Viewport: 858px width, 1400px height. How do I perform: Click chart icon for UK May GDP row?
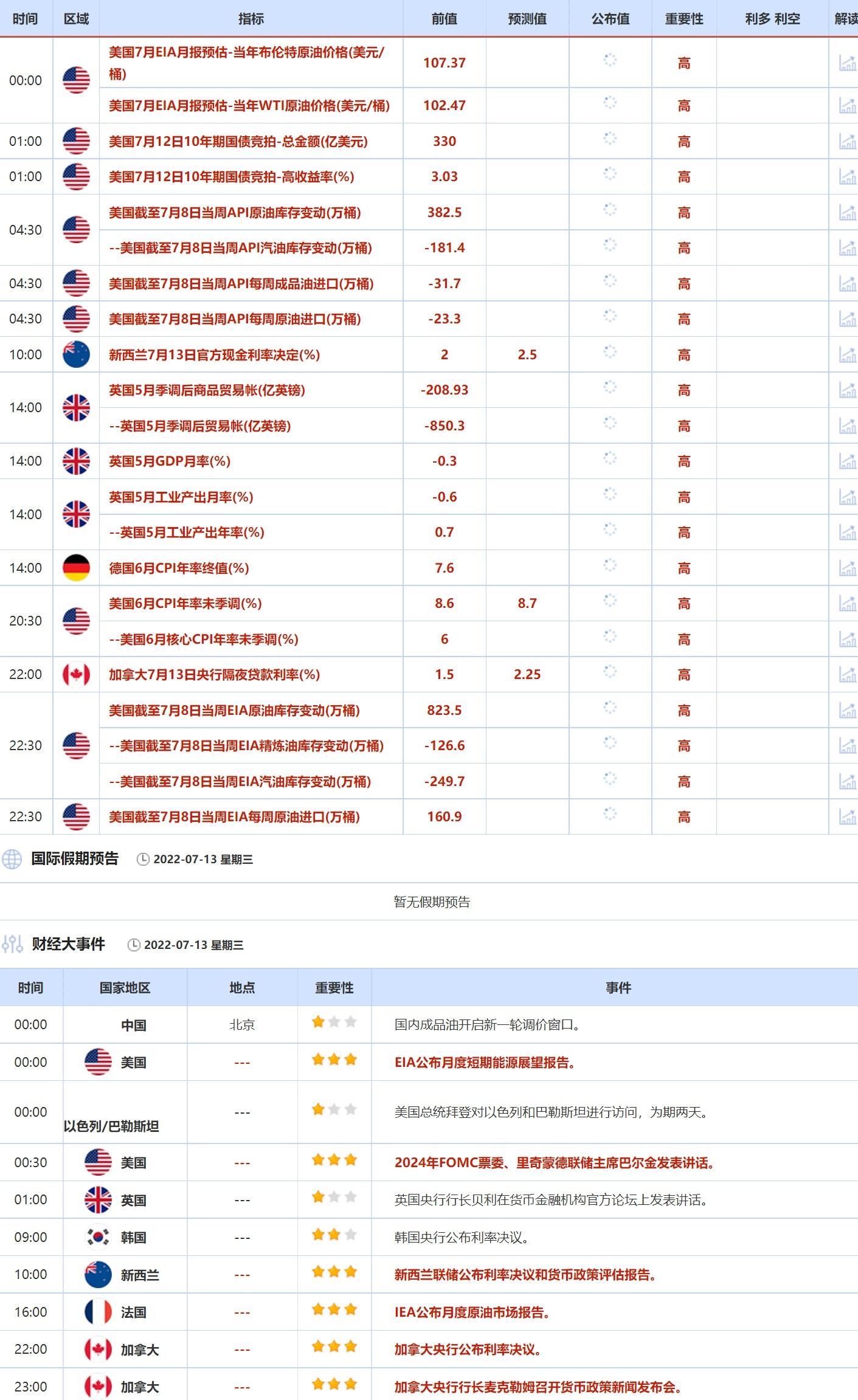point(847,461)
